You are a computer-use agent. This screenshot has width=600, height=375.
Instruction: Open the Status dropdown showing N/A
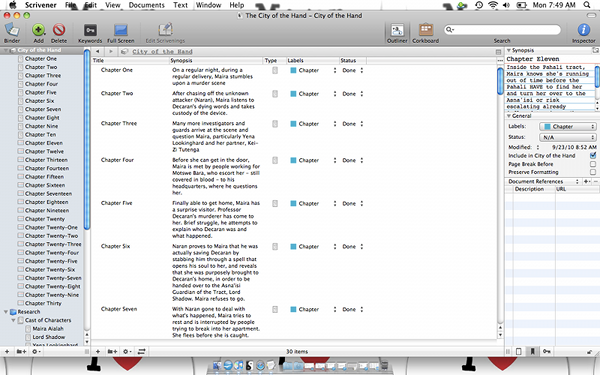(x=568, y=137)
